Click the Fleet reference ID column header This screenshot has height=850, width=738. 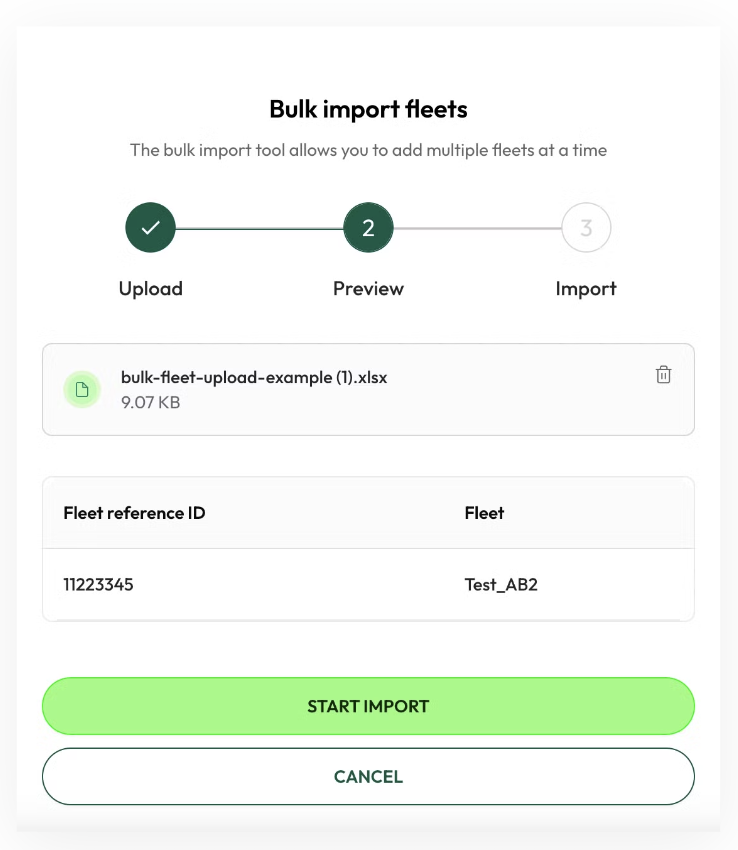pos(134,513)
